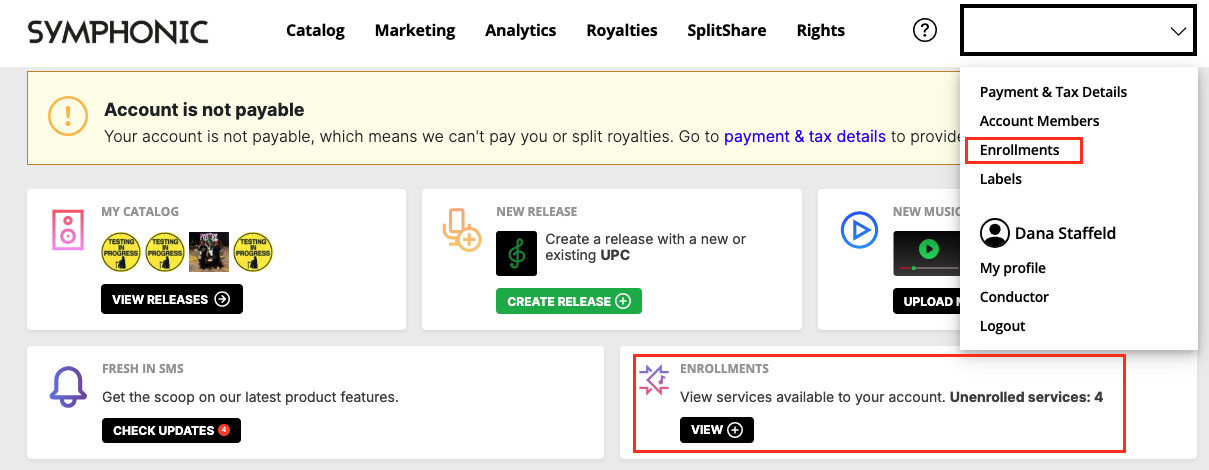
Task: Click the green play button on music player
Action: [929, 249]
